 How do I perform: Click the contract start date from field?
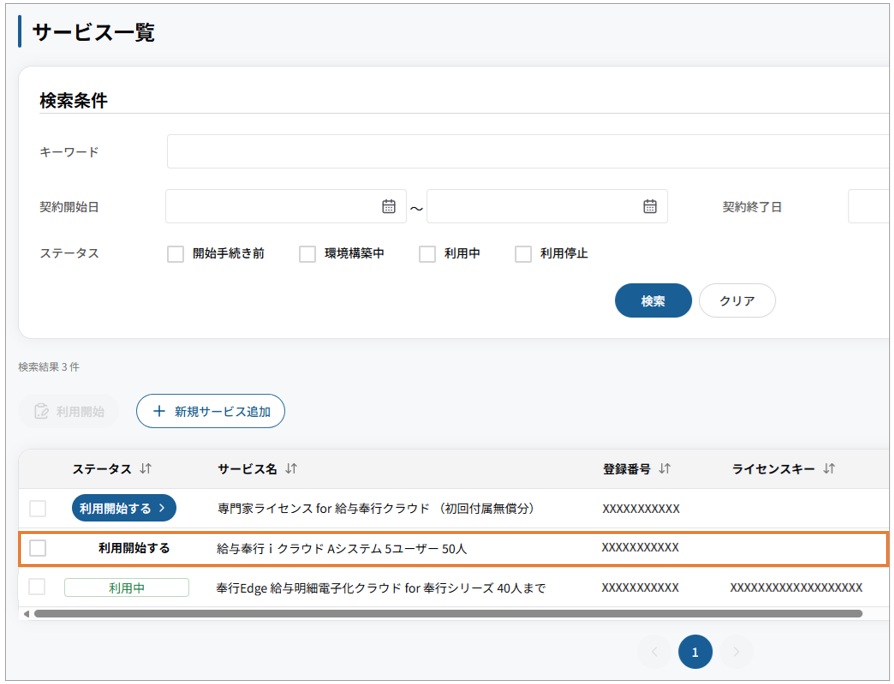(286, 206)
